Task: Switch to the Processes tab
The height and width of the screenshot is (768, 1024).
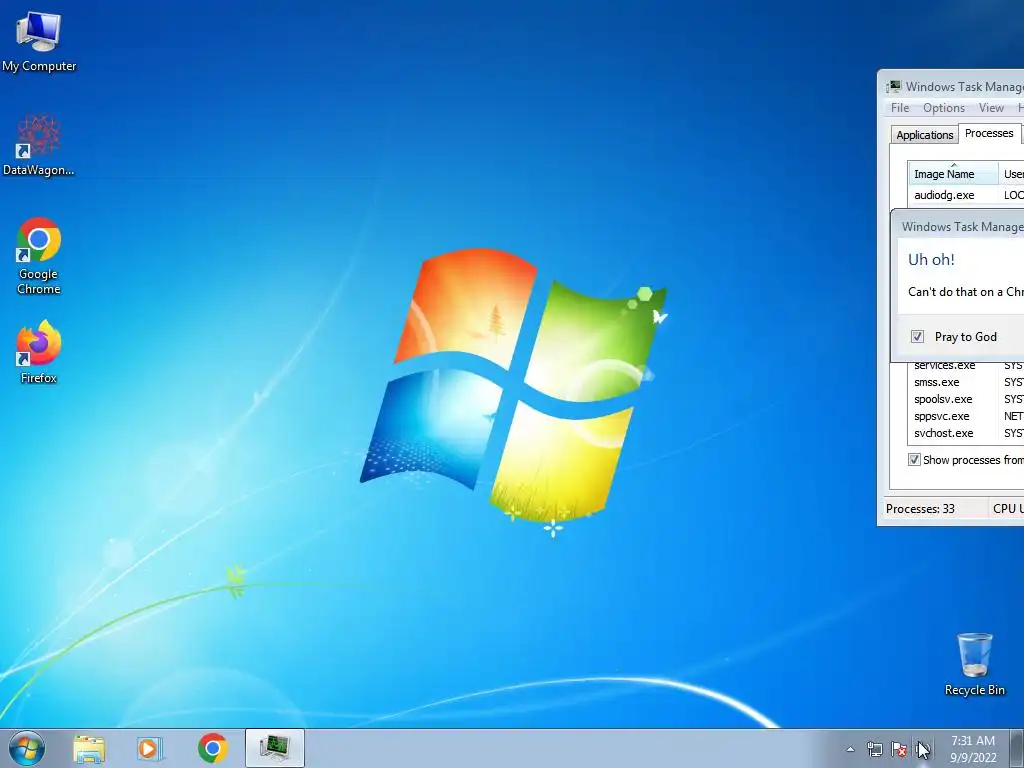Action: pyautogui.click(x=989, y=133)
